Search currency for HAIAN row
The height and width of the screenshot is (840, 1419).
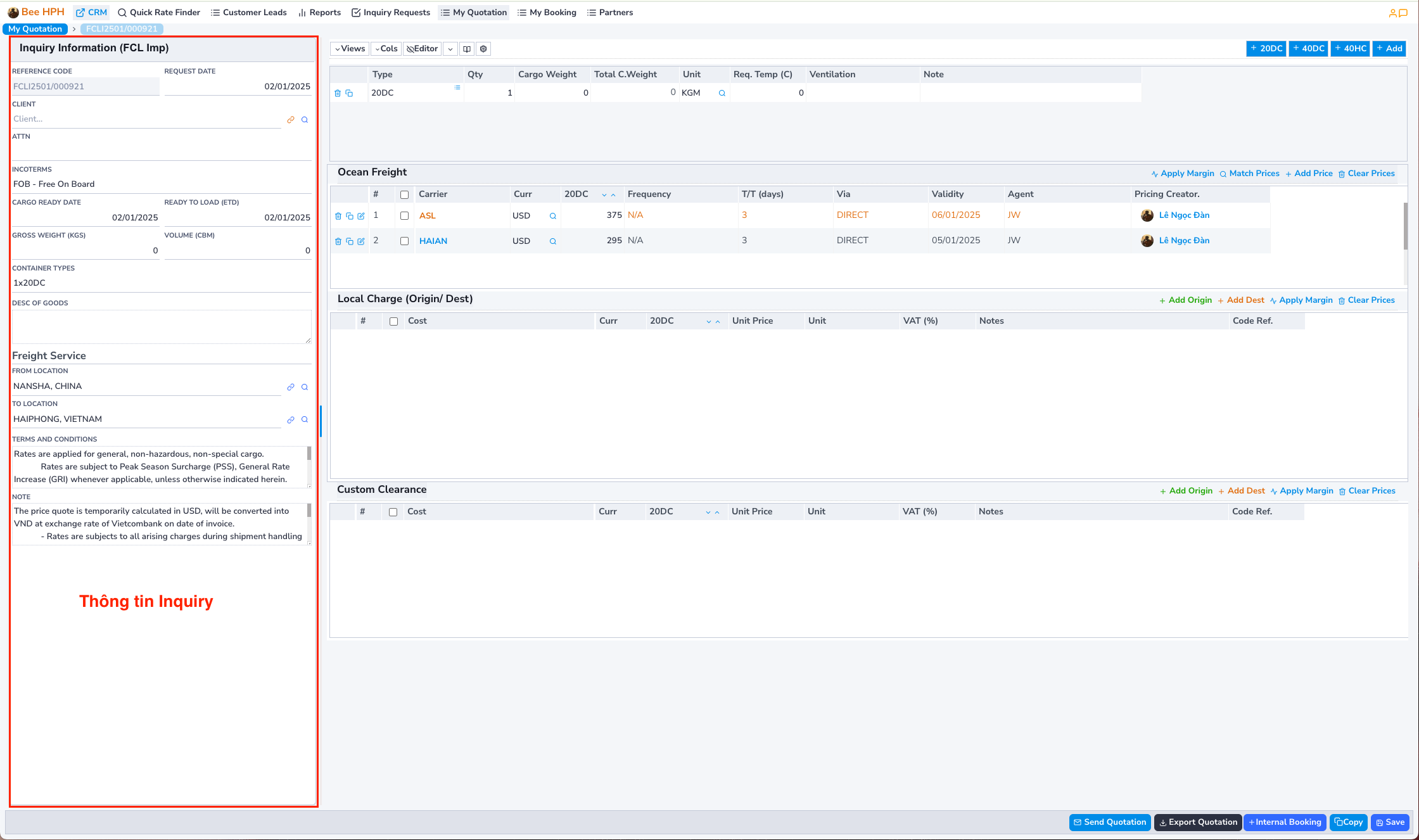[x=552, y=241]
